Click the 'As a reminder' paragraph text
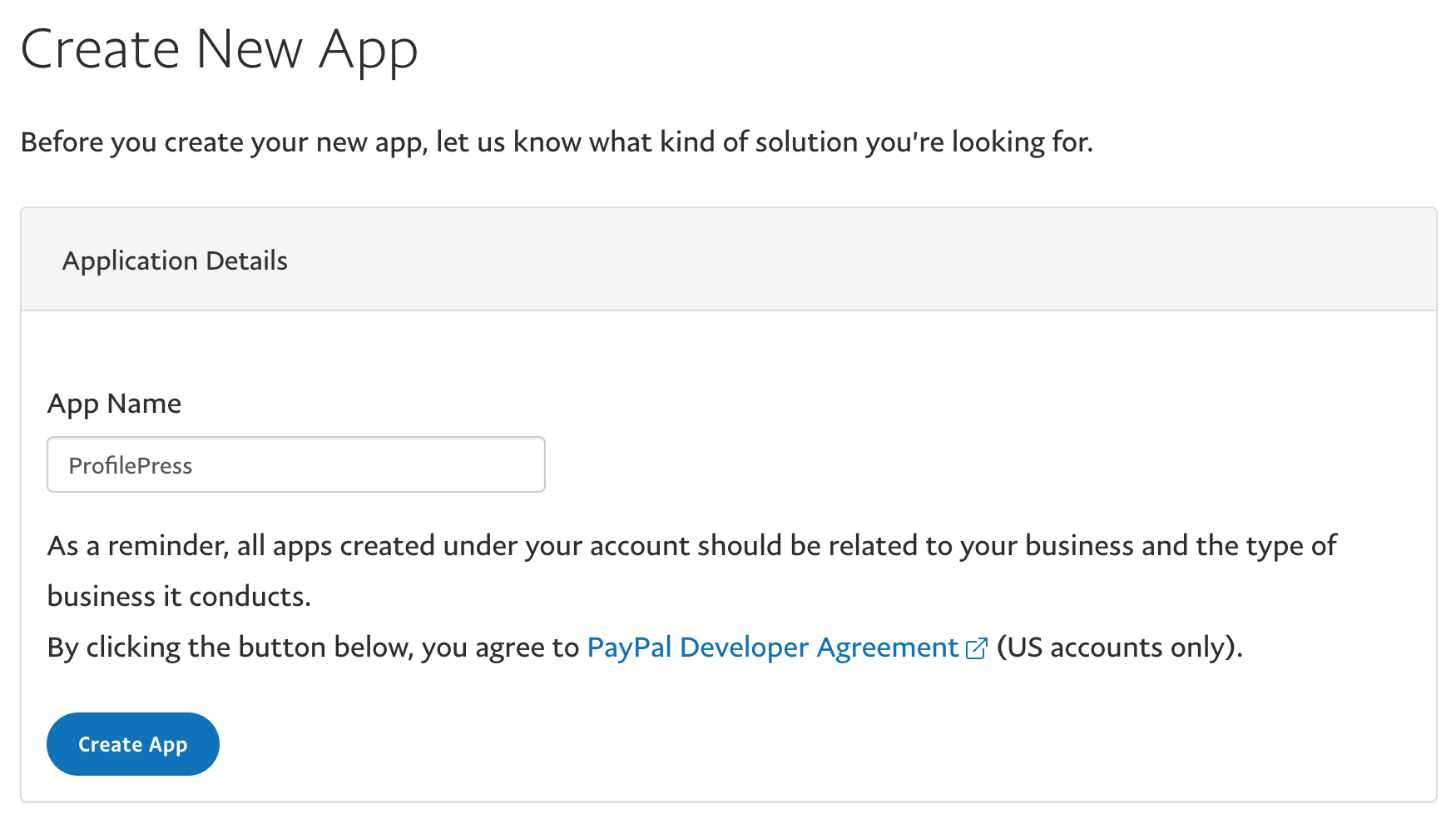This screenshot has width=1456, height=819. 692,571
